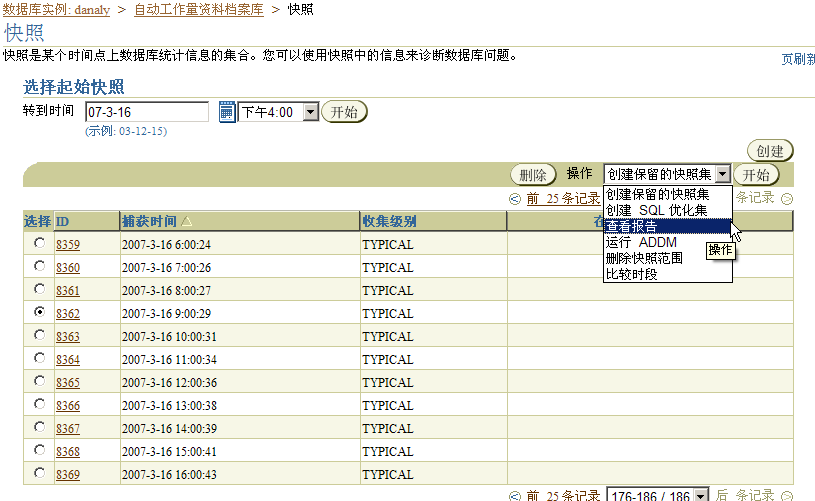Open snapshot ID 8366 link
Screen dimensions: 815x501
pyautogui.click(x=68, y=405)
